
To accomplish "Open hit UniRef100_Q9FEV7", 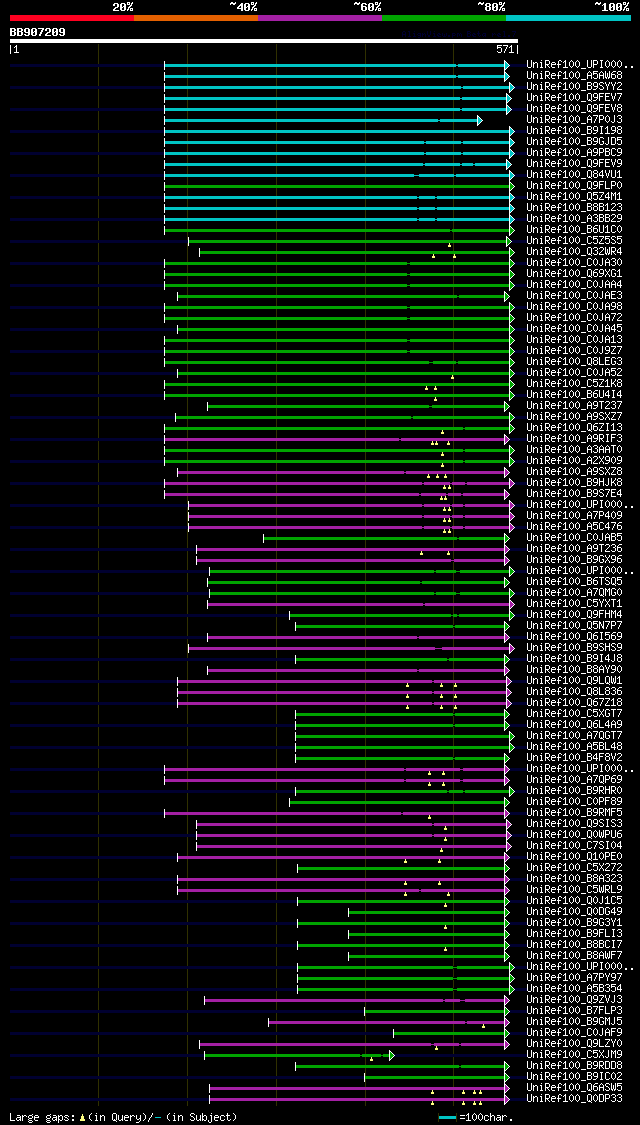I will pos(575,98).
